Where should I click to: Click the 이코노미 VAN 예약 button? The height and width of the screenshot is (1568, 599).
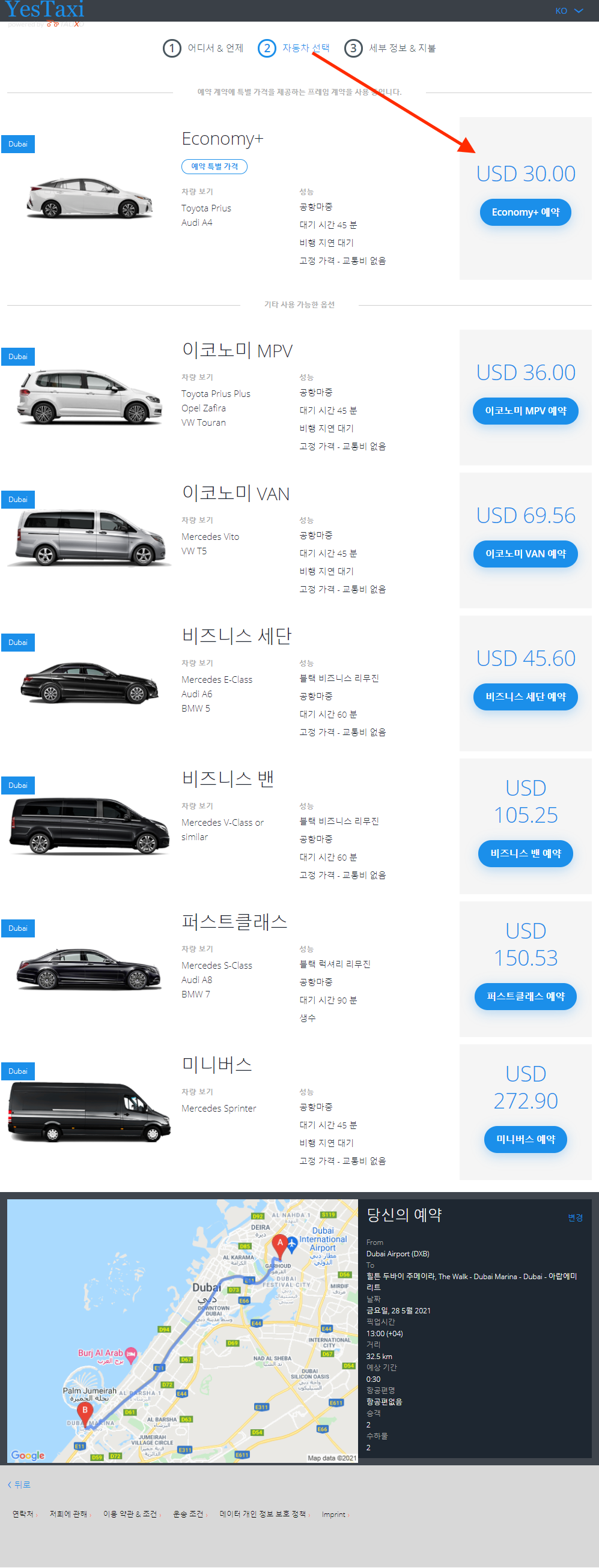(x=525, y=554)
